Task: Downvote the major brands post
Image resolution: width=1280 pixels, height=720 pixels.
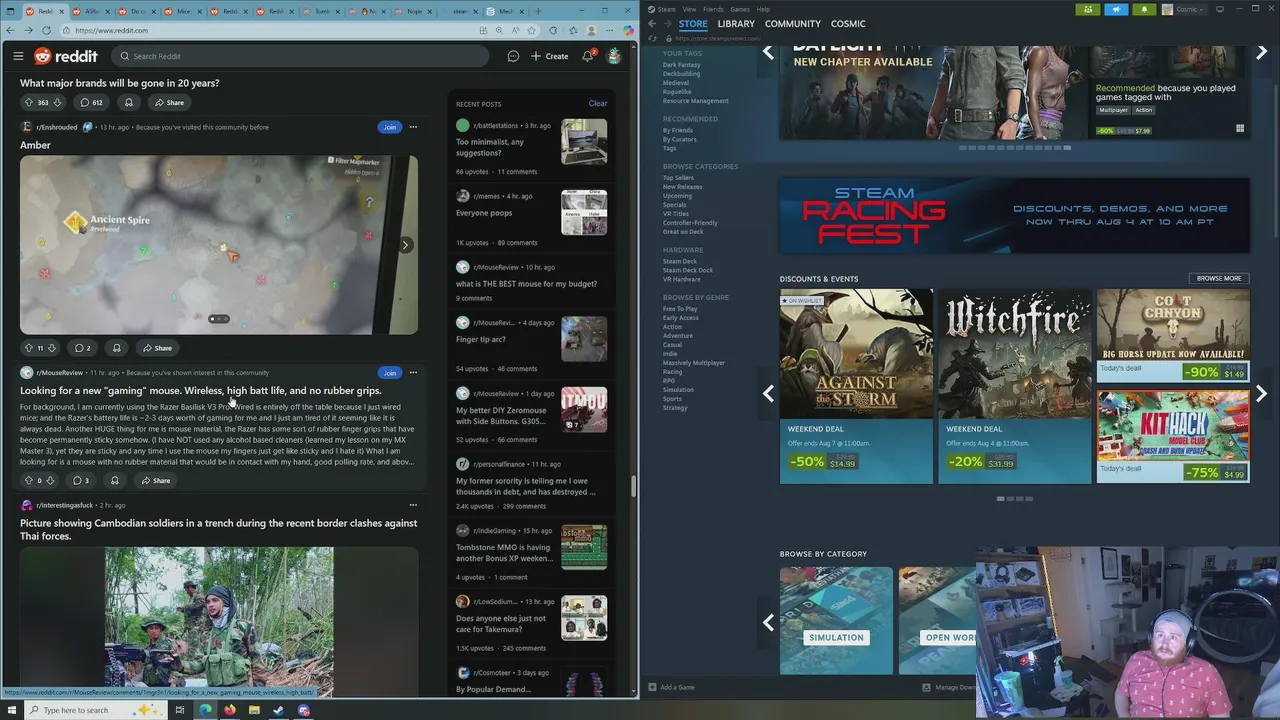Action: (57, 102)
